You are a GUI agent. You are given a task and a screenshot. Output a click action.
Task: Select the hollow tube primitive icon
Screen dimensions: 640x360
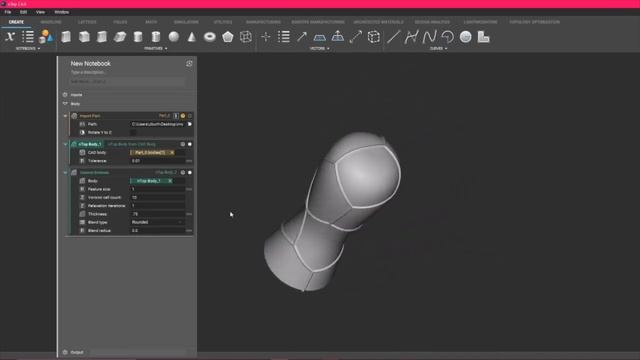click(x=156, y=37)
